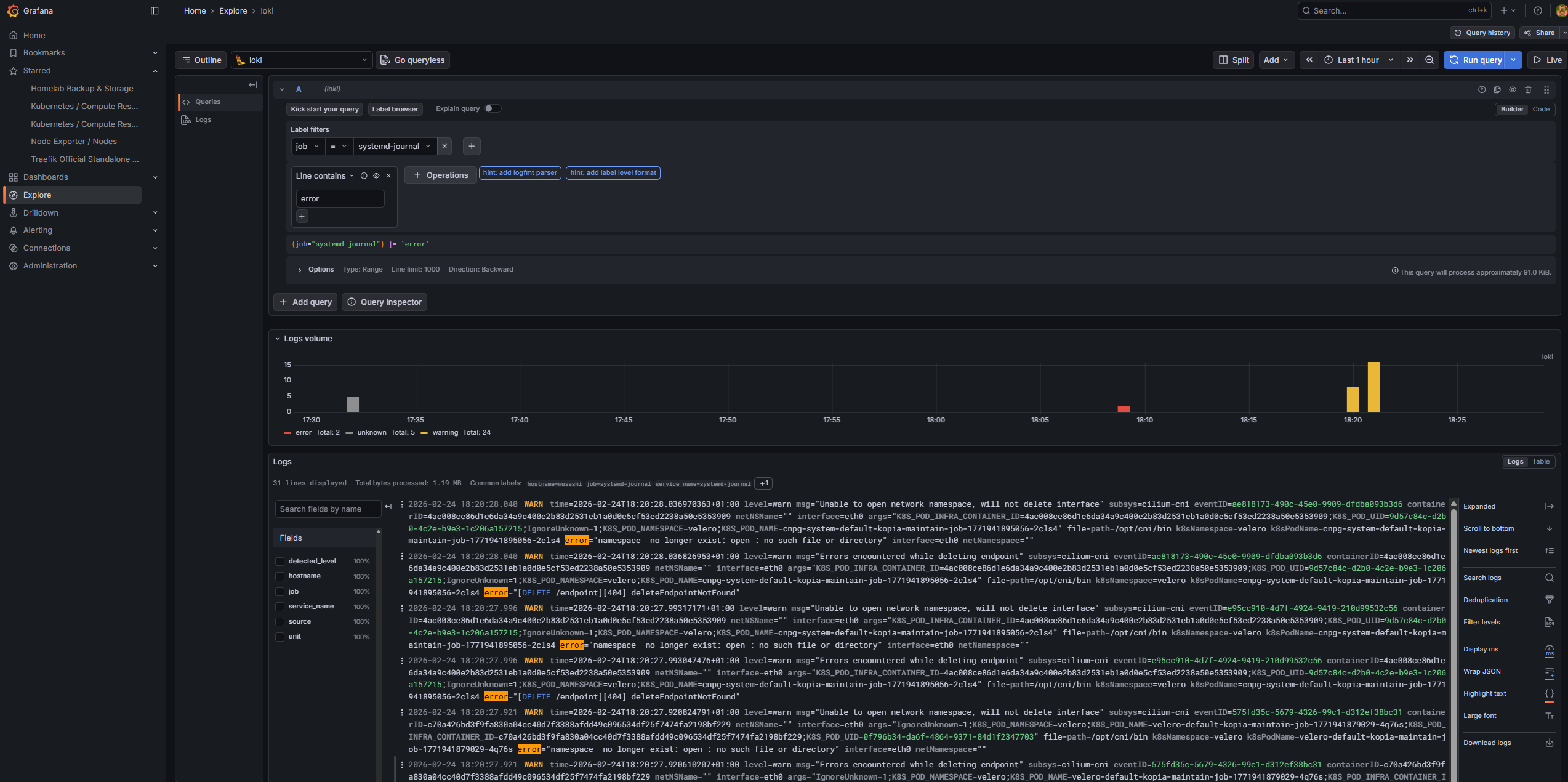The height and width of the screenshot is (782, 1568).
Task: Check the hostname field checkbox
Action: [x=280, y=576]
